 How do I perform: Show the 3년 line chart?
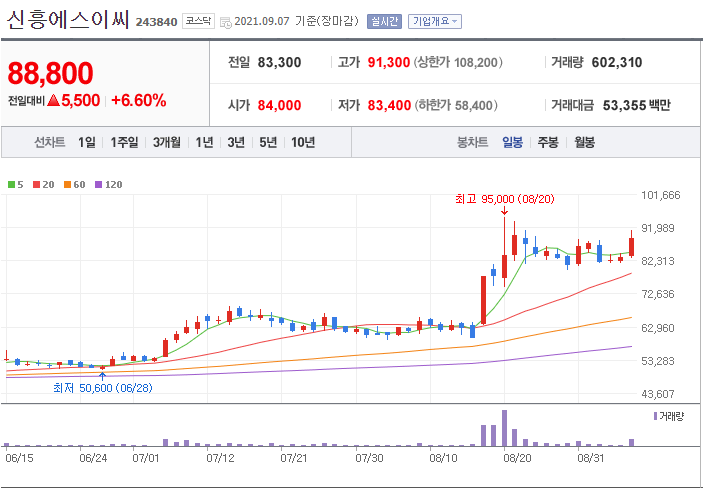236,143
